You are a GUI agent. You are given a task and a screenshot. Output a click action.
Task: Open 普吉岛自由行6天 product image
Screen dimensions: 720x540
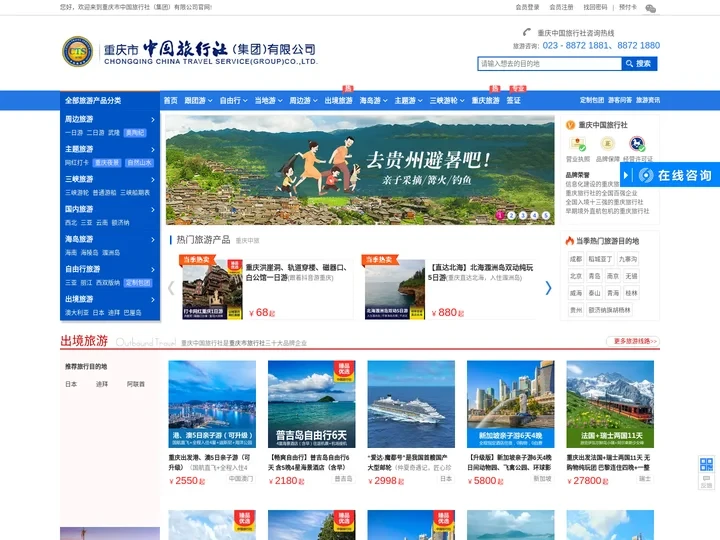click(x=311, y=404)
